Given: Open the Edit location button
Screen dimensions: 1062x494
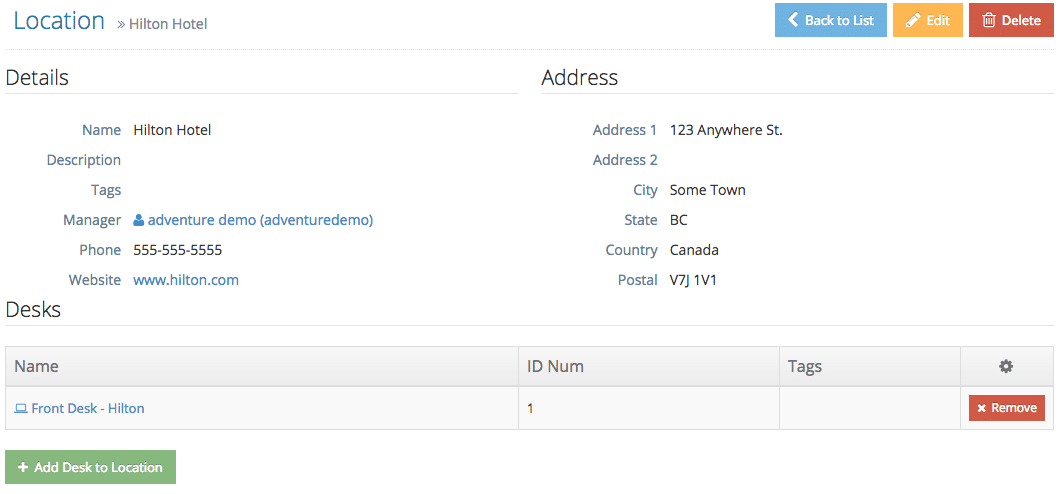Looking at the screenshot, I should (x=927, y=20).
